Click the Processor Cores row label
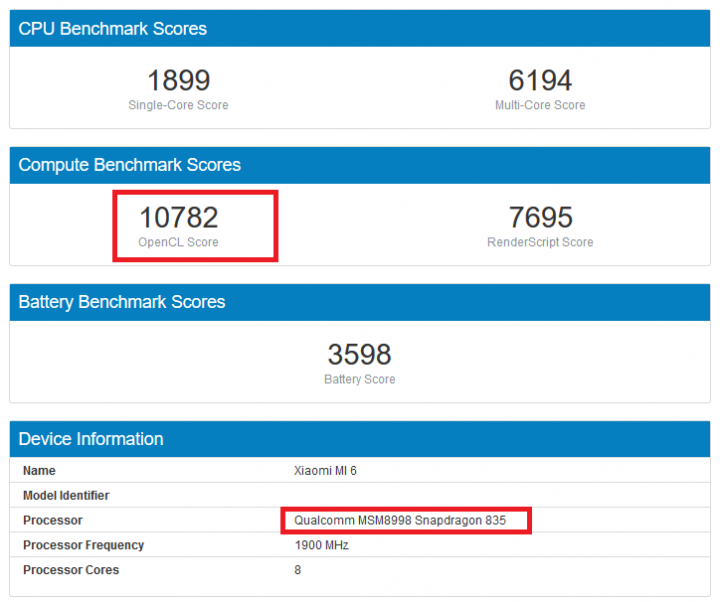Viewport: 720px width, 602px height. [71, 570]
